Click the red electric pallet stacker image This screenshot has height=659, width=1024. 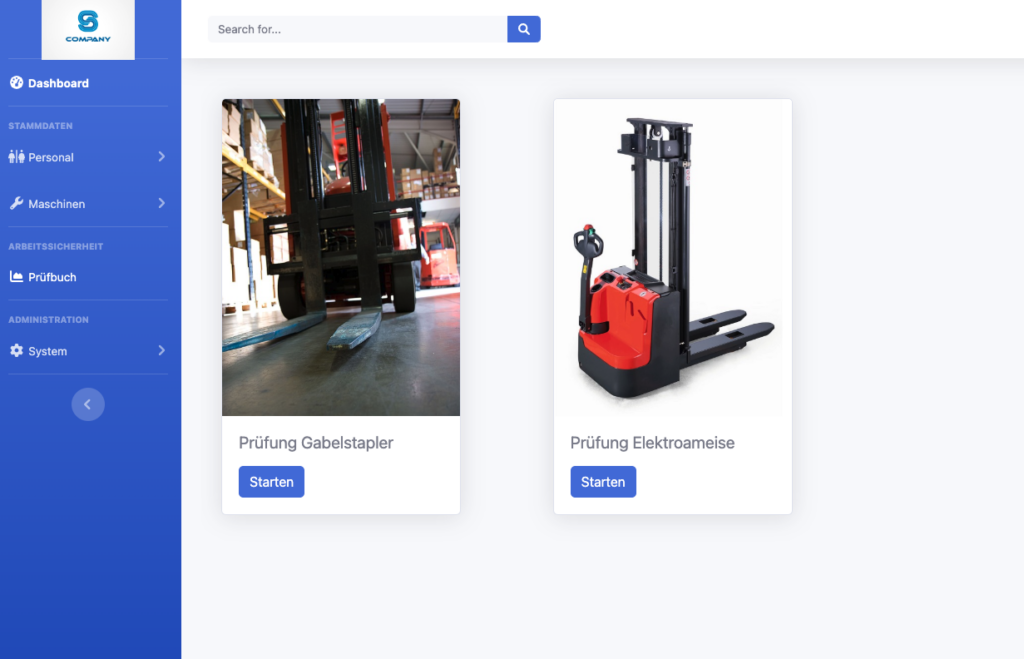point(673,257)
